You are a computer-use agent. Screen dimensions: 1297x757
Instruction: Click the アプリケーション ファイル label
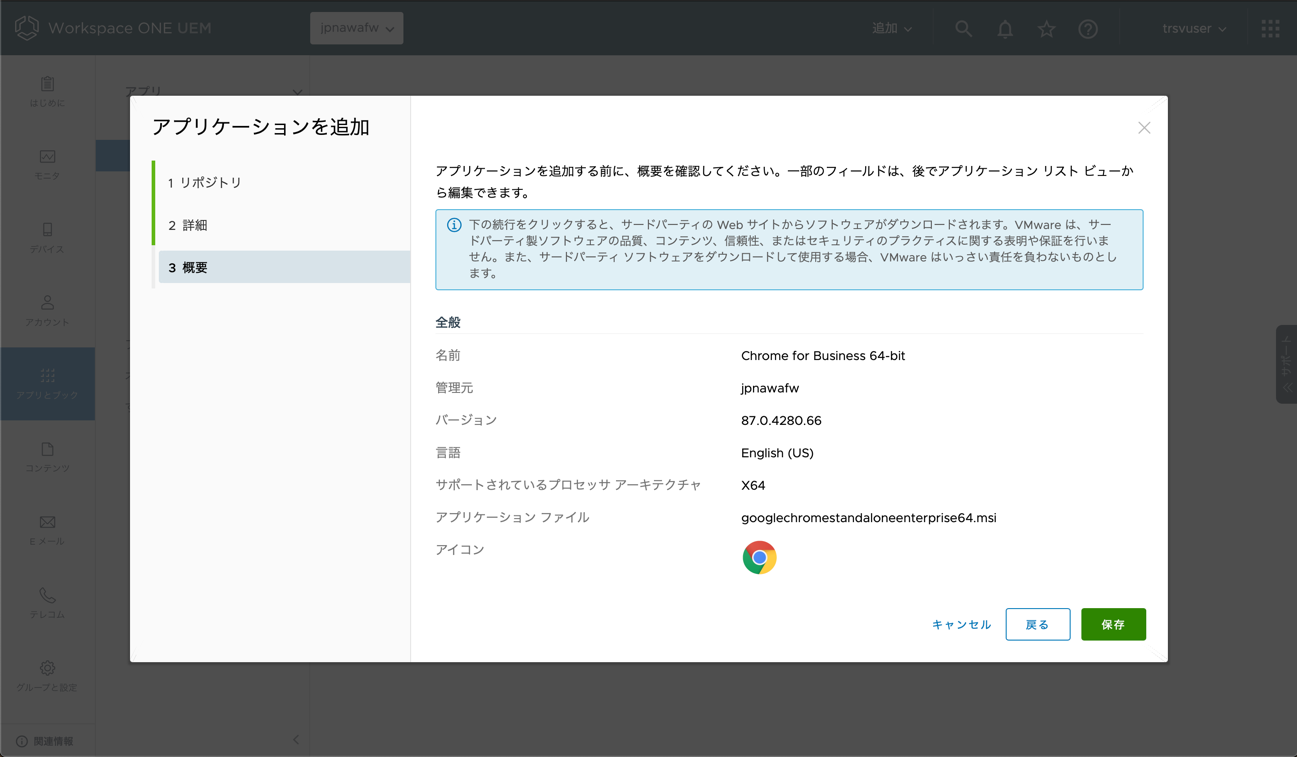(512, 517)
